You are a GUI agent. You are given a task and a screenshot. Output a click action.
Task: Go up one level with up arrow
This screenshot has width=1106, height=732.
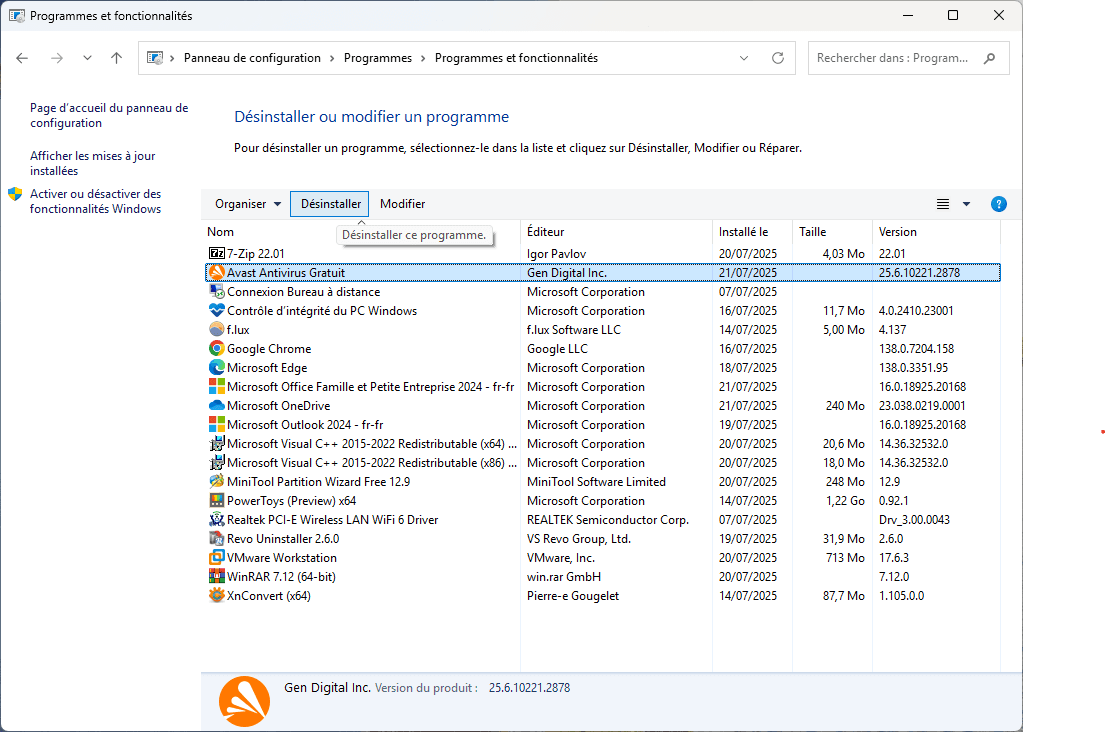(116, 58)
